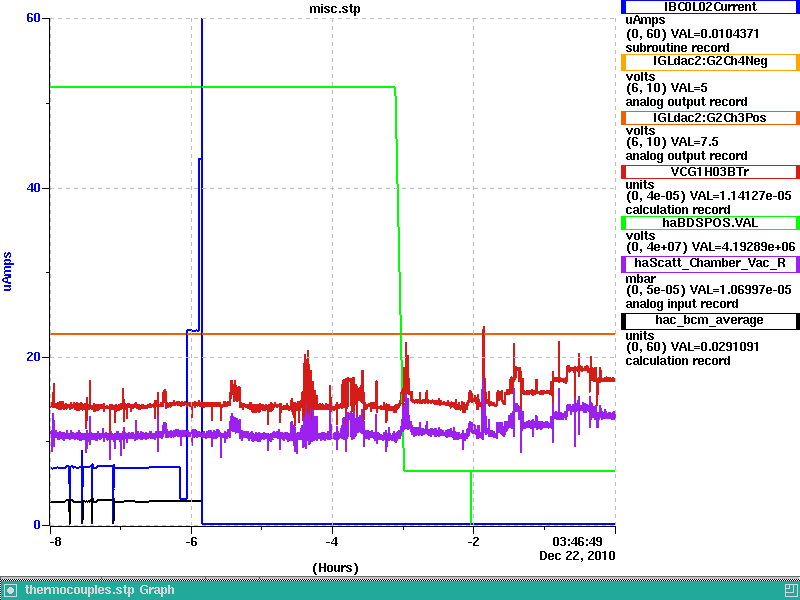Click the -4 hours X-axis label
The image size is (800, 600).
[x=332, y=541]
